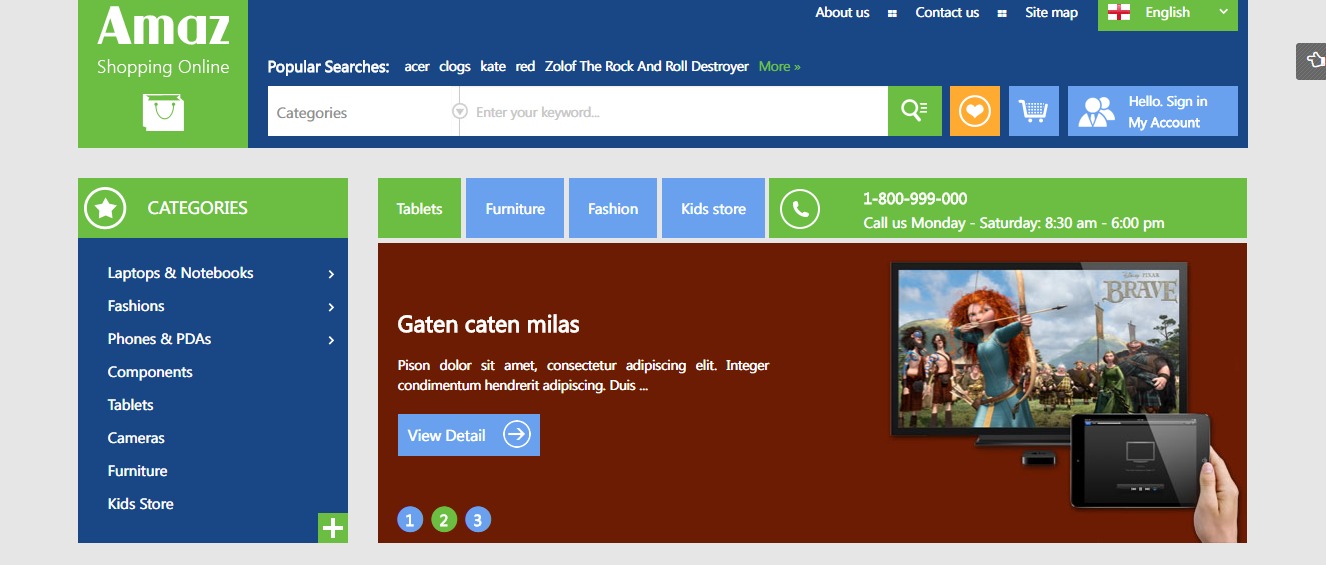
Task: Expand Fashions submenu arrow
Action: 331,307
